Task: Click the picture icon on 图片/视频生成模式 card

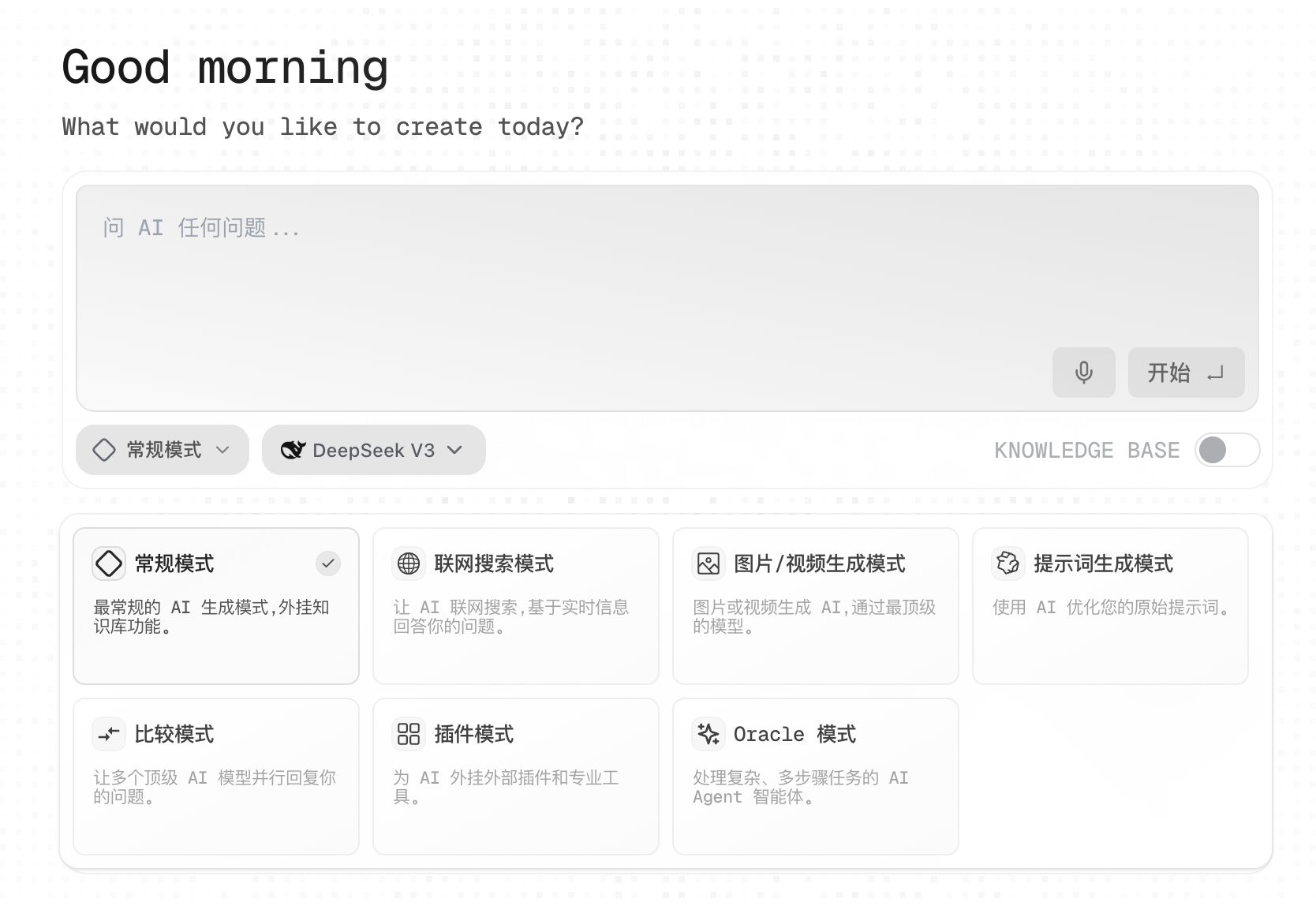Action: [708, 563]
